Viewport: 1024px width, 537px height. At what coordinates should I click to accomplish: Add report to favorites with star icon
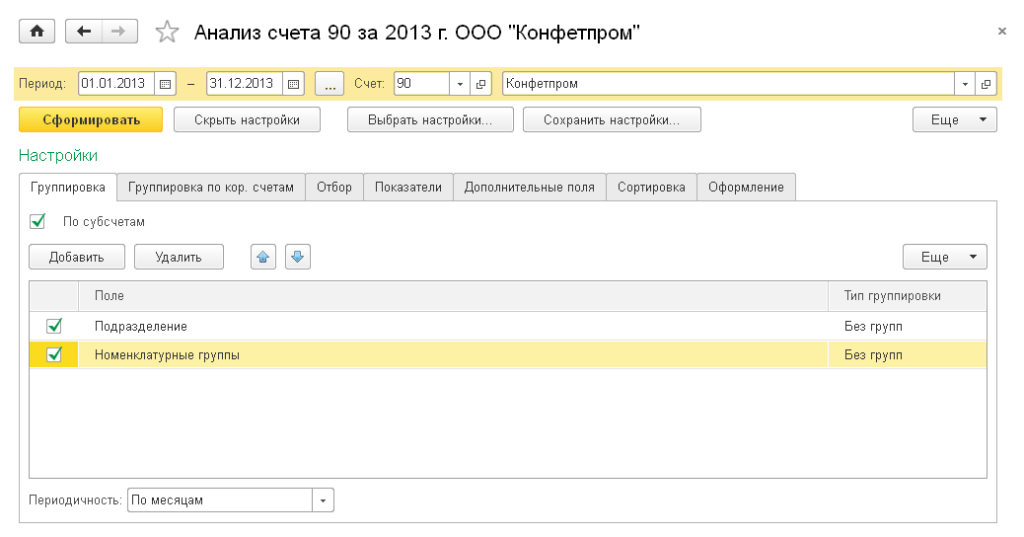click(x=165, y=33)
